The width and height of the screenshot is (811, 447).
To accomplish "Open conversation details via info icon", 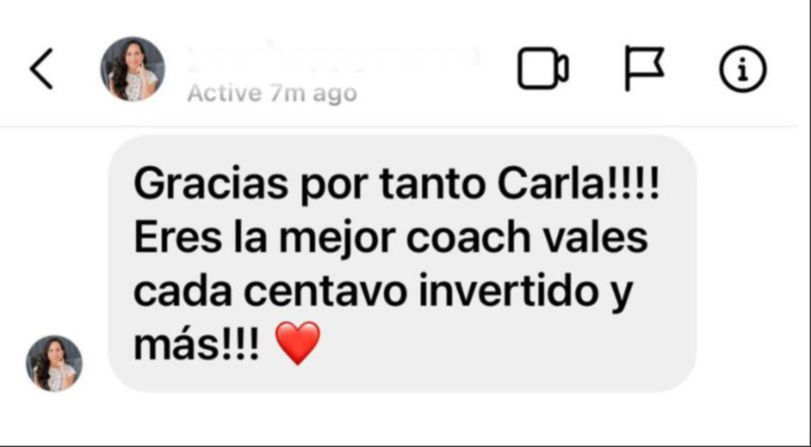I will (743, 69).
